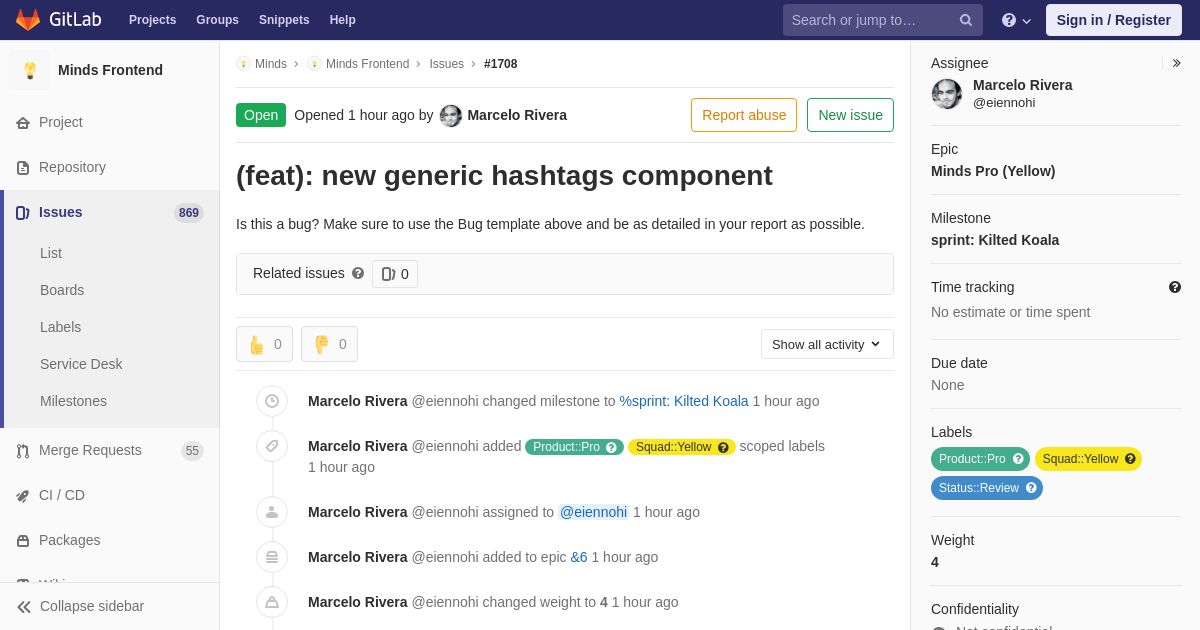
Task: Open the Help dropdown menu
Action: click(1016, 20)
